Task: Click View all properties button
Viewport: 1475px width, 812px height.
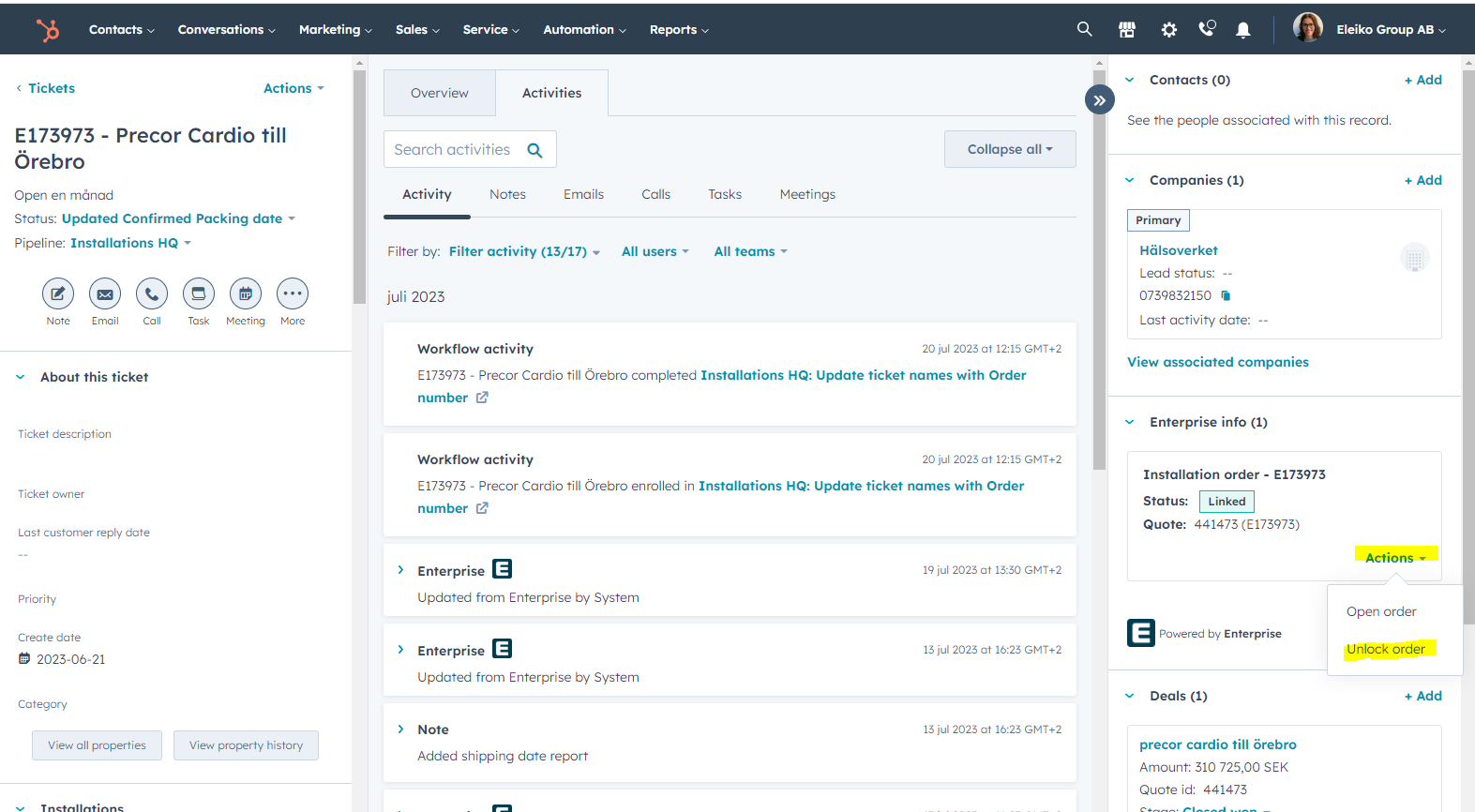Action: 97,745
